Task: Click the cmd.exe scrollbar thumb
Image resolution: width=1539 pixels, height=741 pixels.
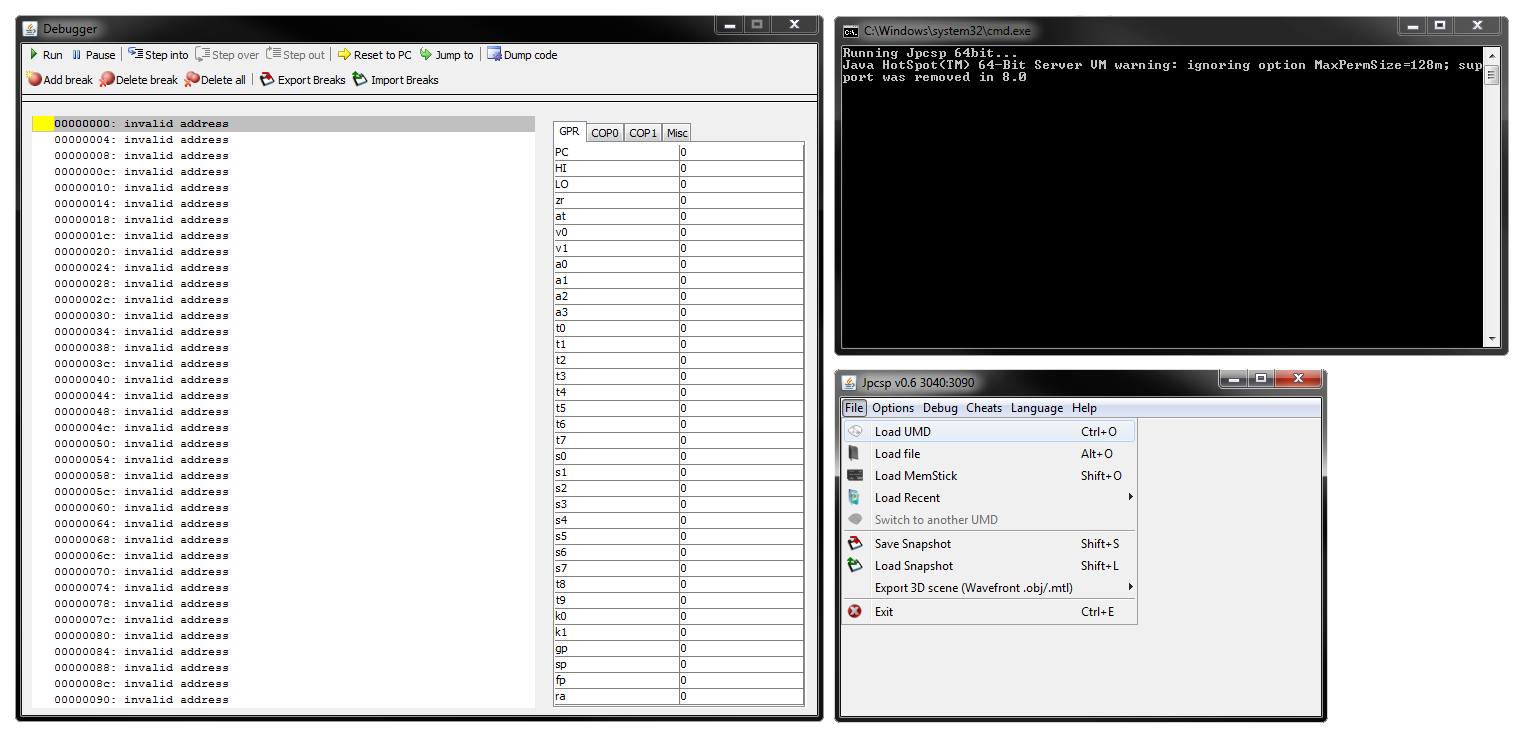Action: [x=1491, y=76]
